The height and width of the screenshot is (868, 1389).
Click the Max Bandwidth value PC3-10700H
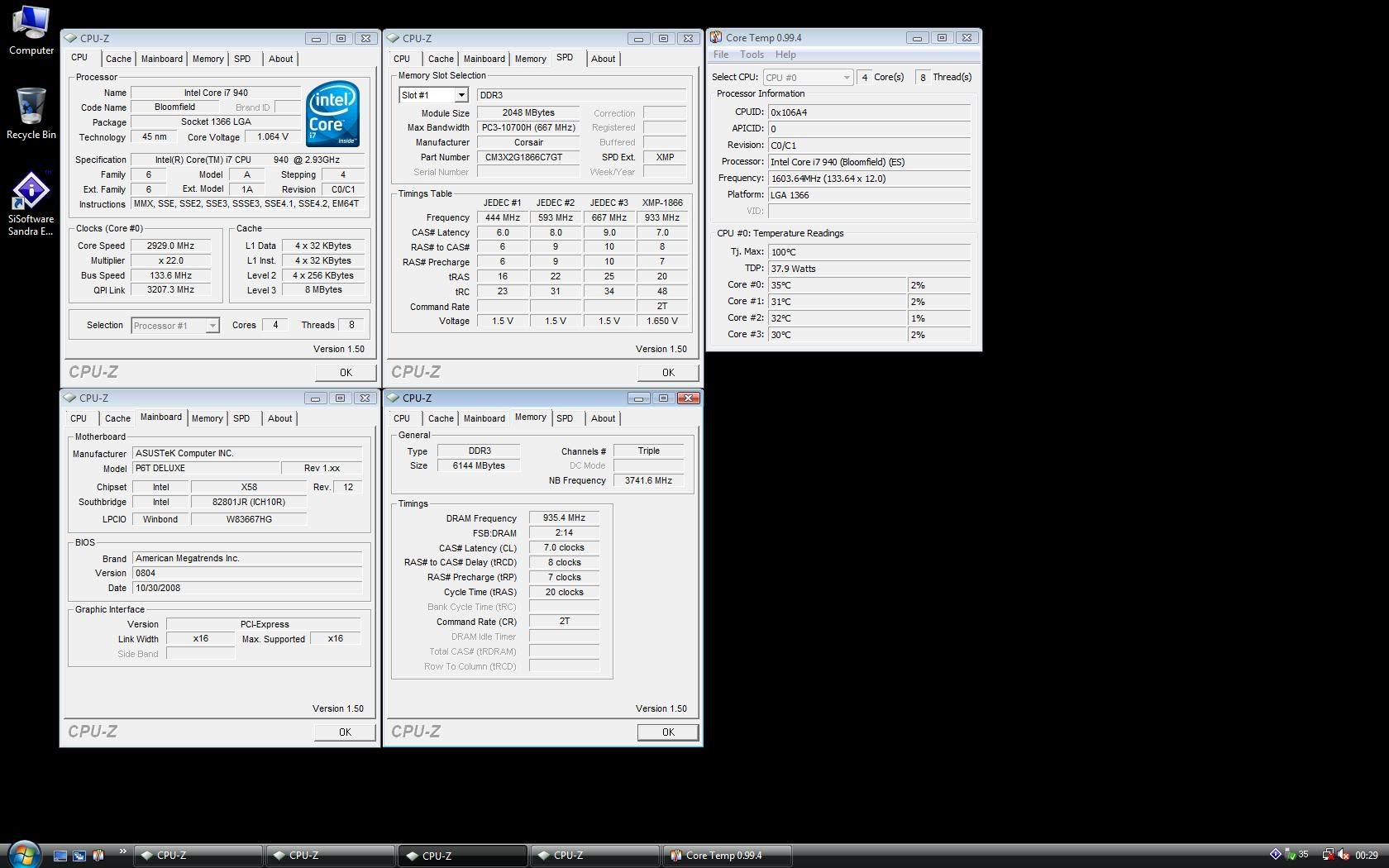tap(527, 127)
